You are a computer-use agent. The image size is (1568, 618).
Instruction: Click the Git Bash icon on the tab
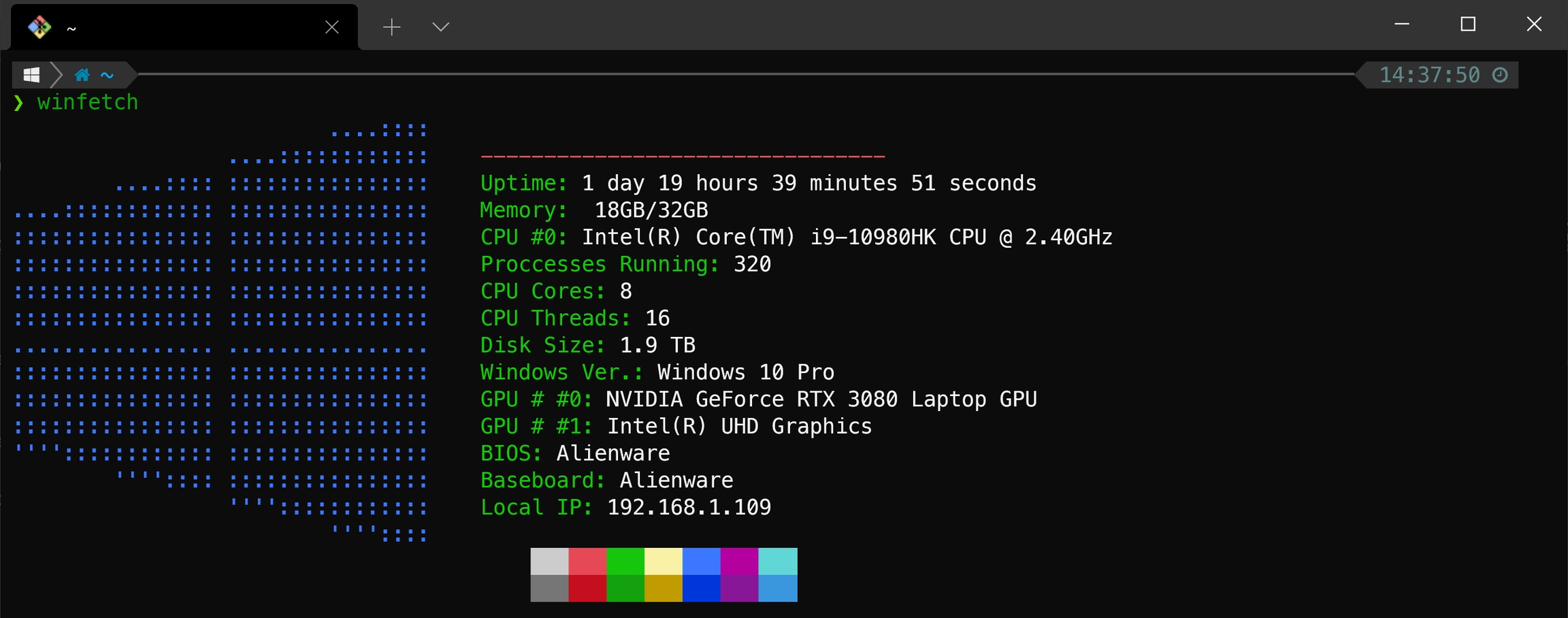pyautogui.click(x=39, y=27)
